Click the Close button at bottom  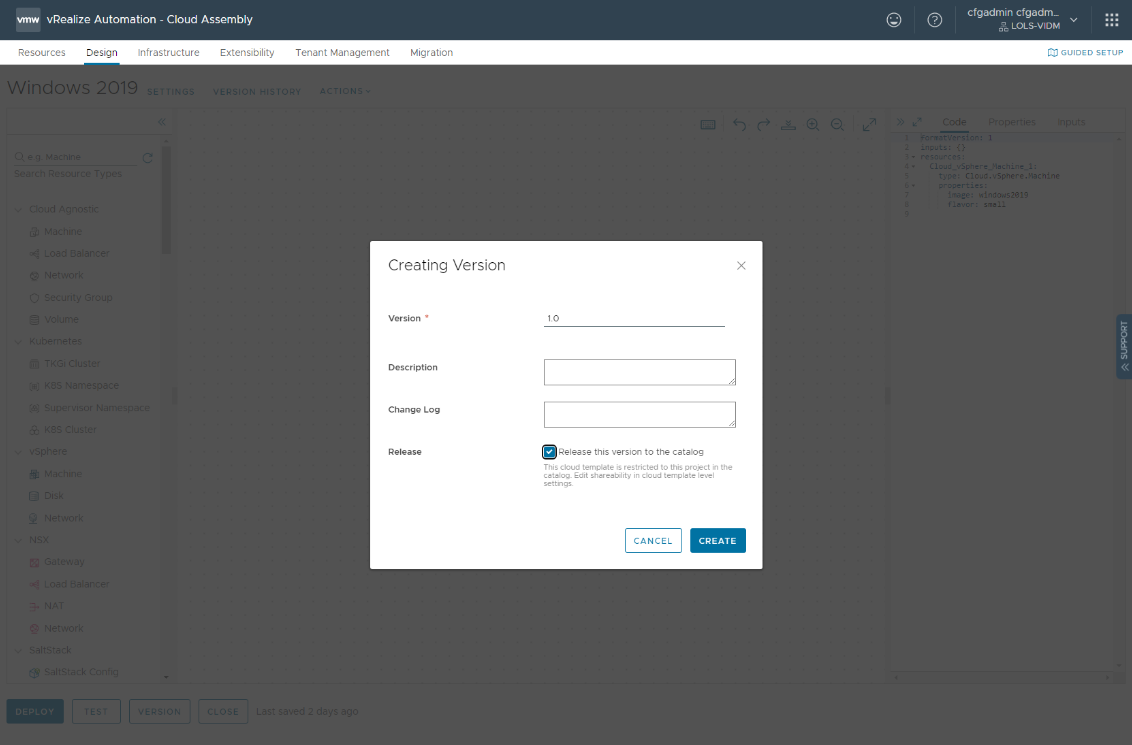coord(223,711)
